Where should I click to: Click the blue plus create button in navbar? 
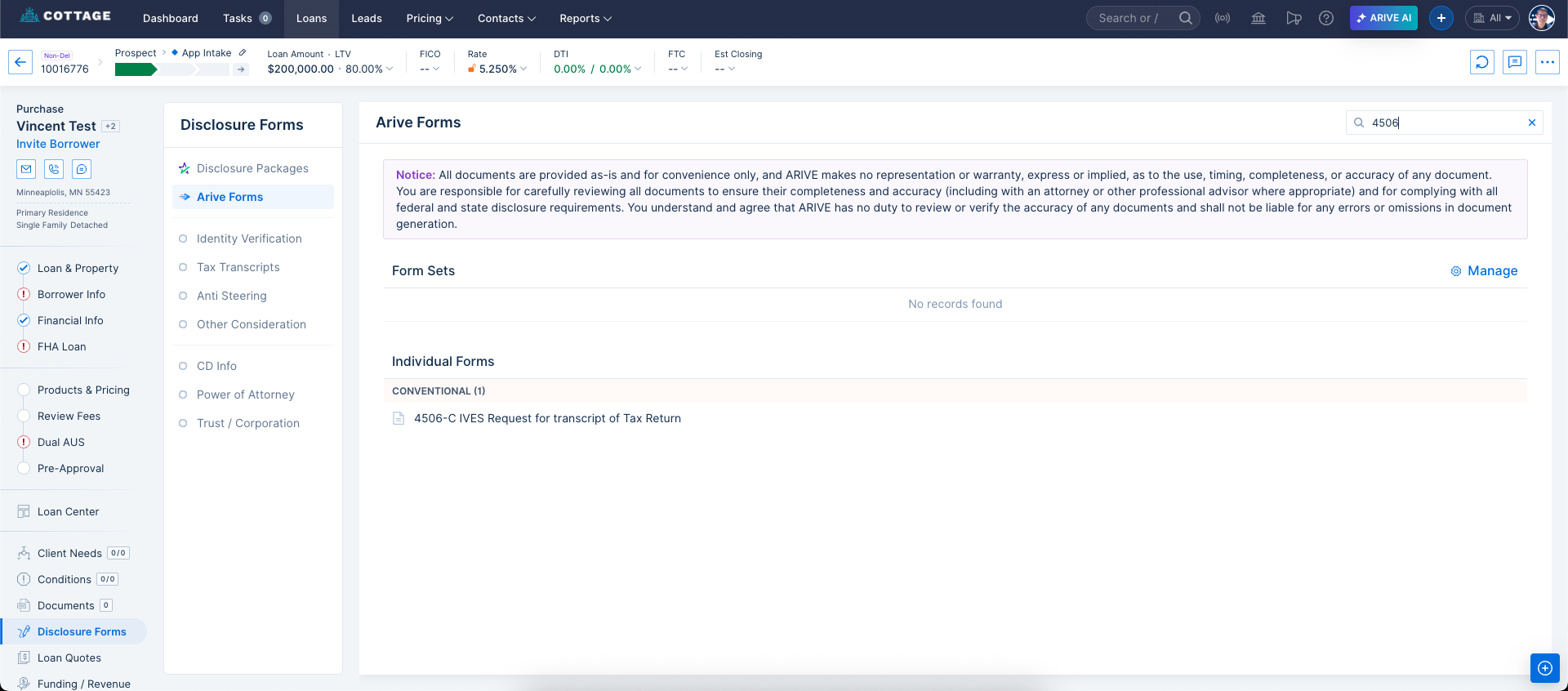[1441, 18]
